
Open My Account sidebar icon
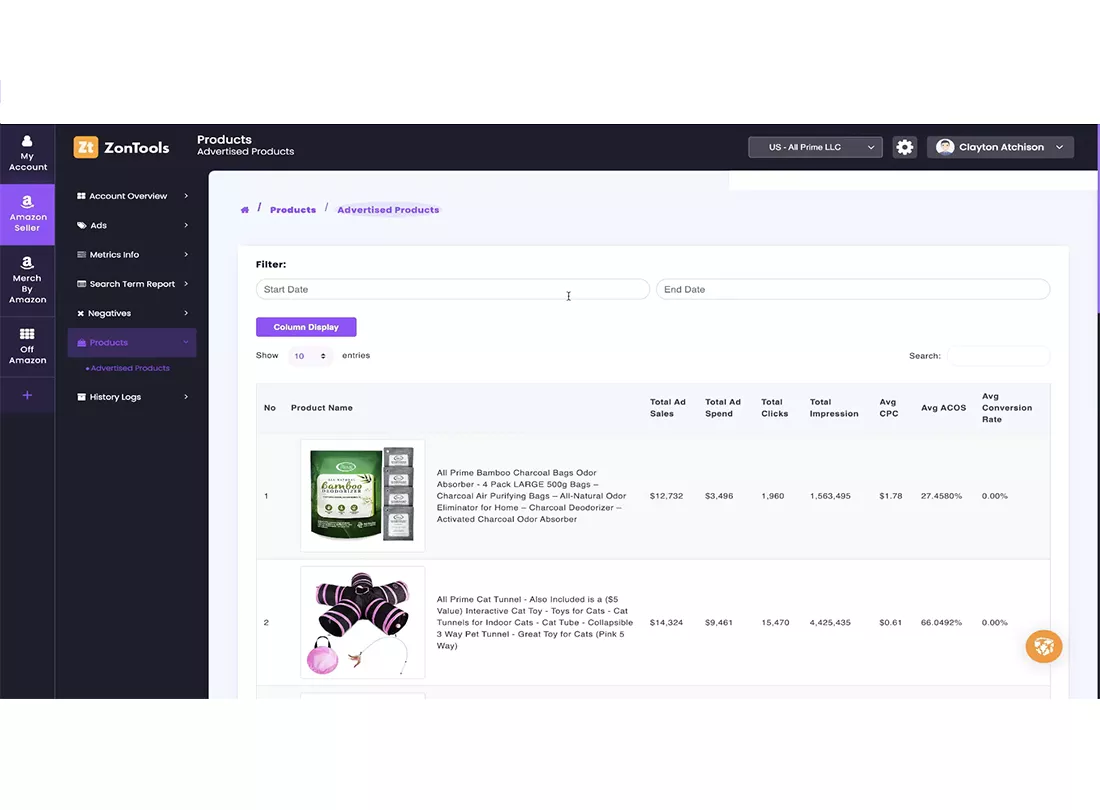(x=27, y=153)
